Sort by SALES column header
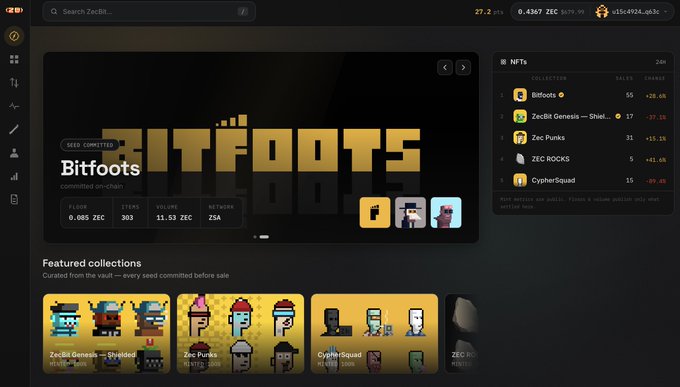The width and height of the screenshot is (680, 387). coord(624,79)
